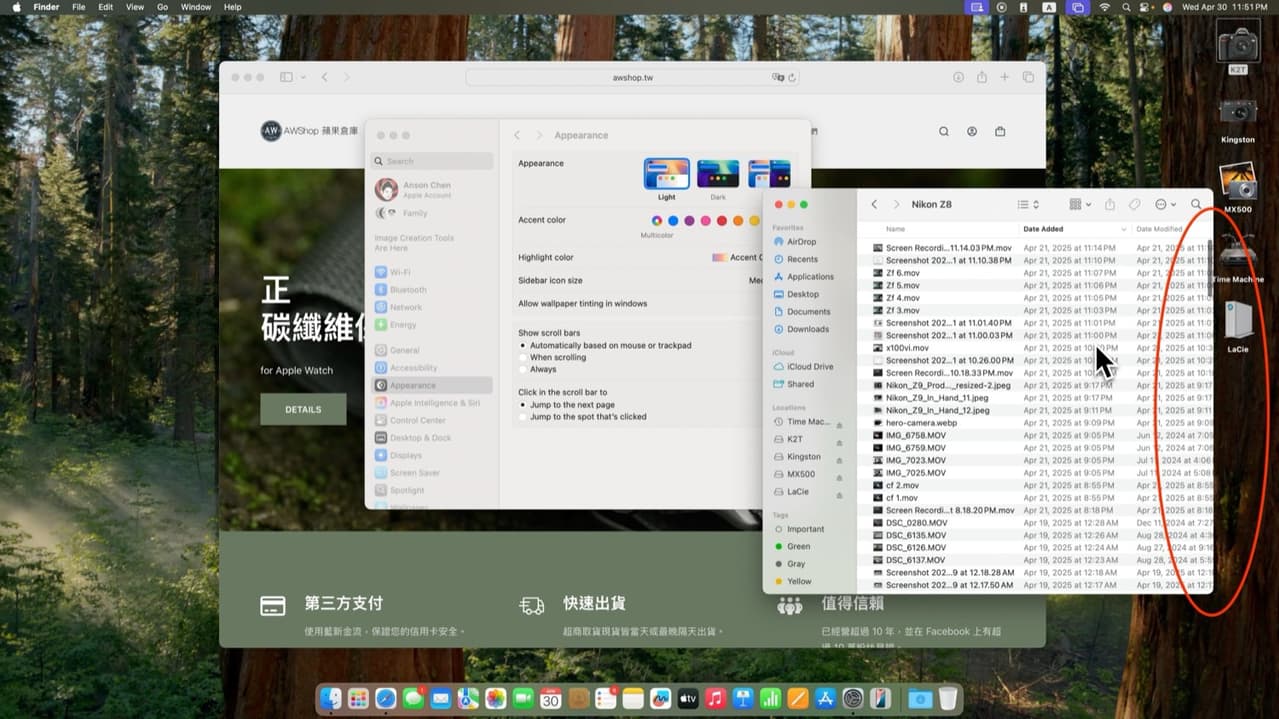Open Finder action ellipsis dropdown
Viewport: 1279px width, 719px height.
click(1165, 204)
